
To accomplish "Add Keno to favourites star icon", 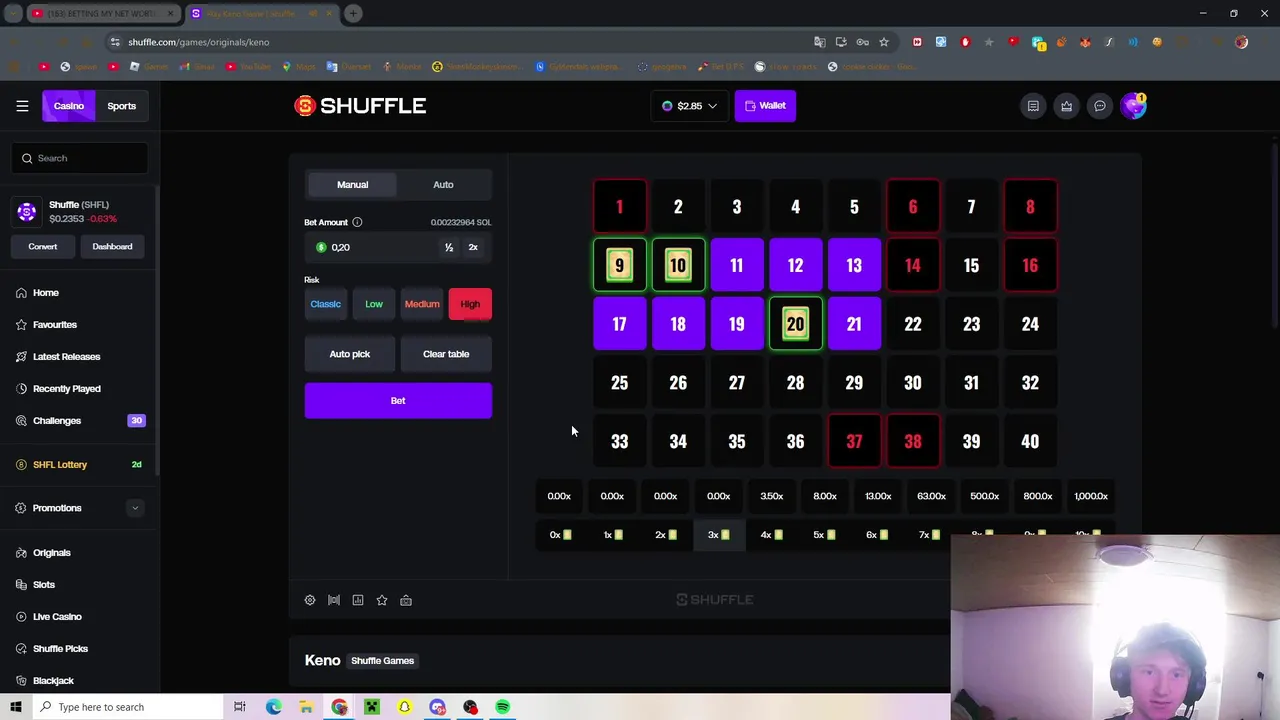I will [382, 600].
